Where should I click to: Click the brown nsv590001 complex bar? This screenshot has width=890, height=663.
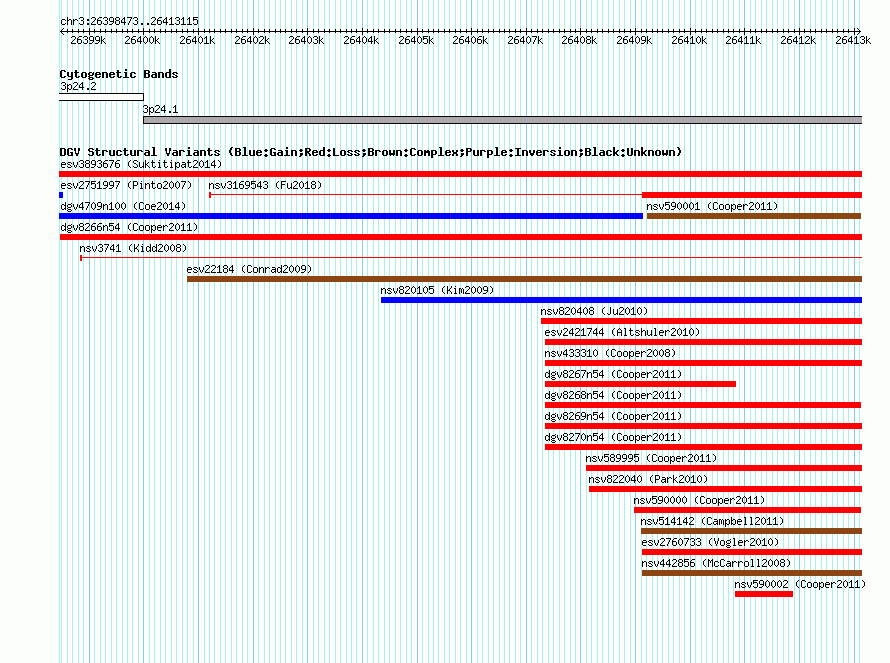coord(754,216)
